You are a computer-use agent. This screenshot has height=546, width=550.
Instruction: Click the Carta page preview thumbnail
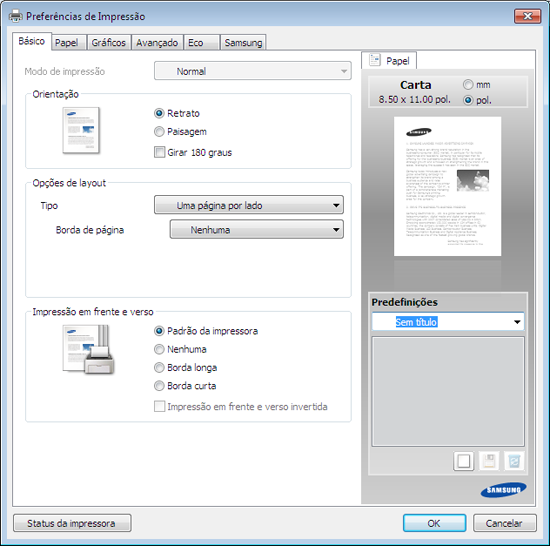[447, 186]
